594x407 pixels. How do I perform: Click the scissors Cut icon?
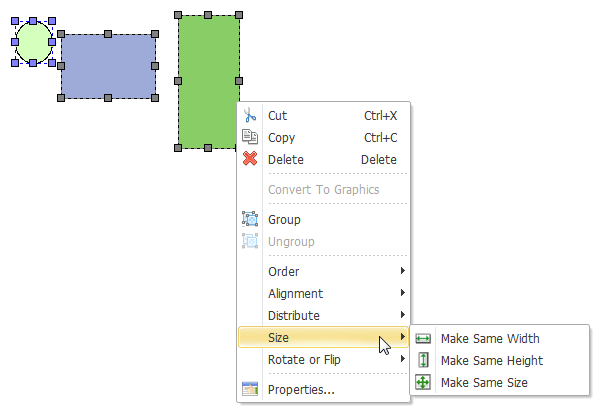(250, 115)
